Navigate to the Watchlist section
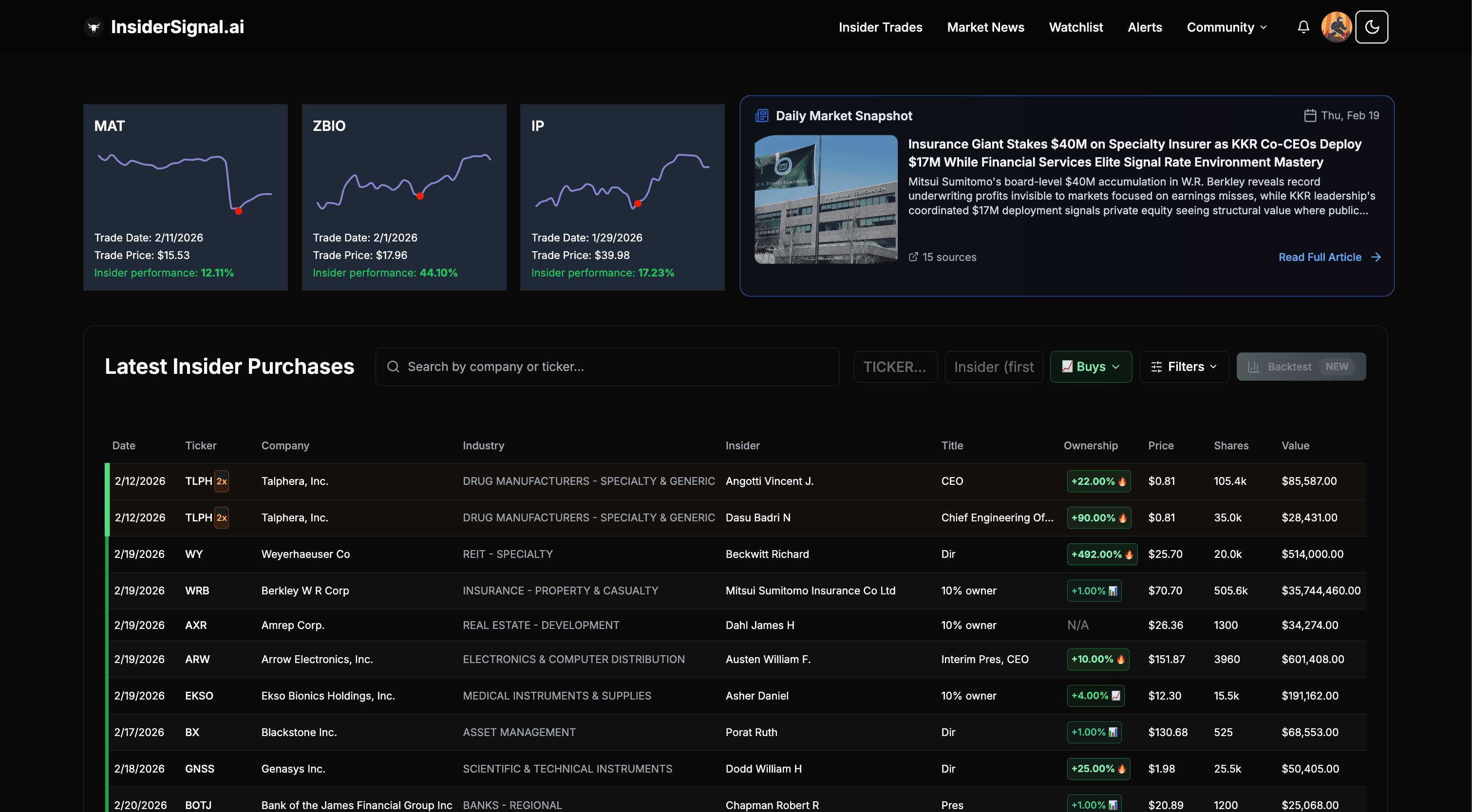Viewport: 1472px width, 812px height. (1076, 27)
